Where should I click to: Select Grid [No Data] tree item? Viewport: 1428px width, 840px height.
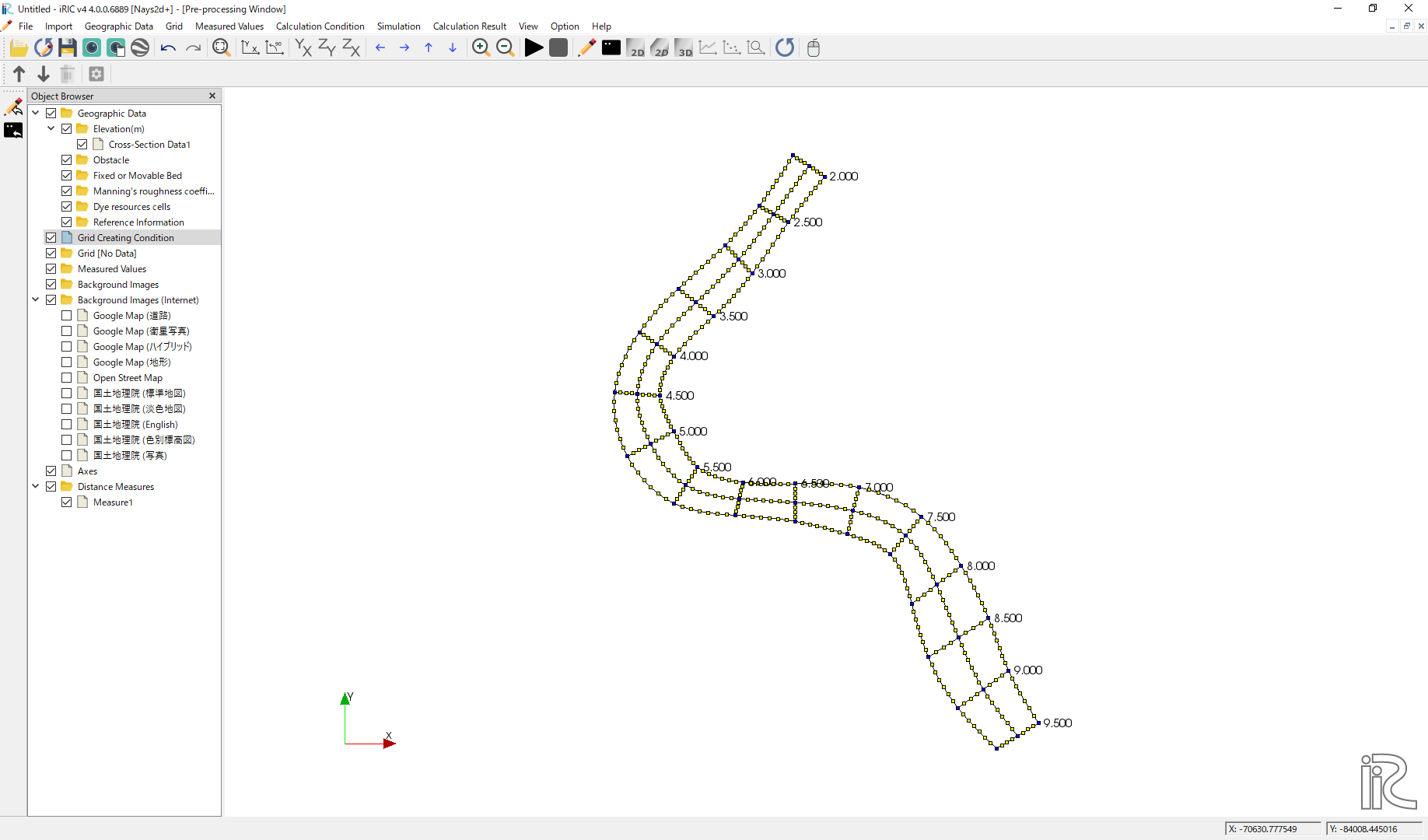(107, 254)
